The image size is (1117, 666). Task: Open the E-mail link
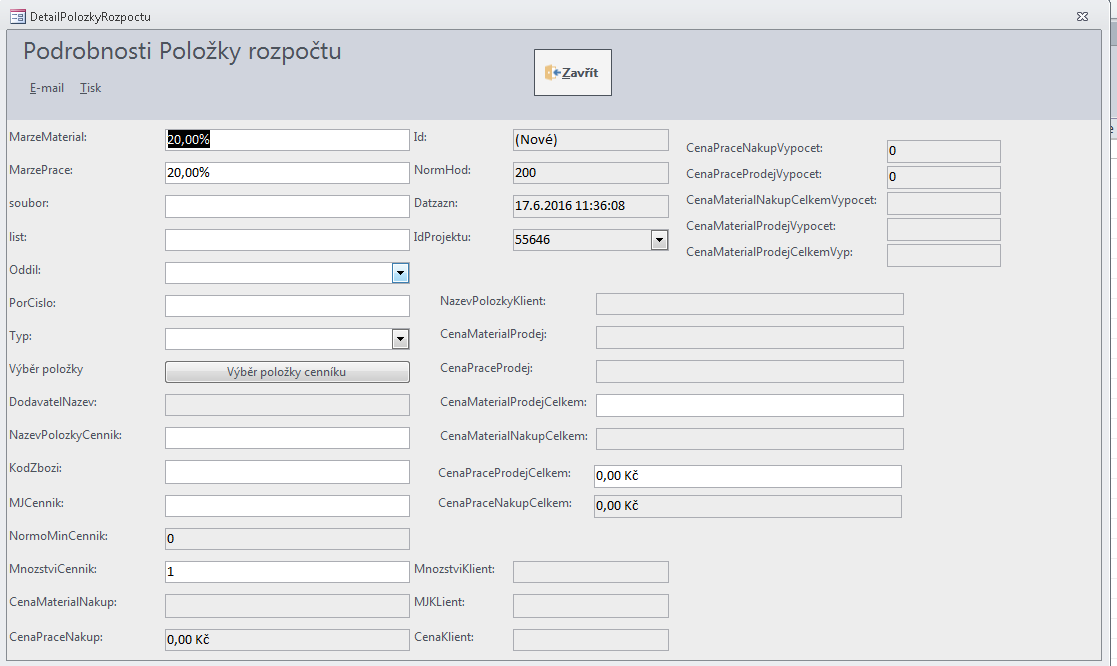pos(47,88)
